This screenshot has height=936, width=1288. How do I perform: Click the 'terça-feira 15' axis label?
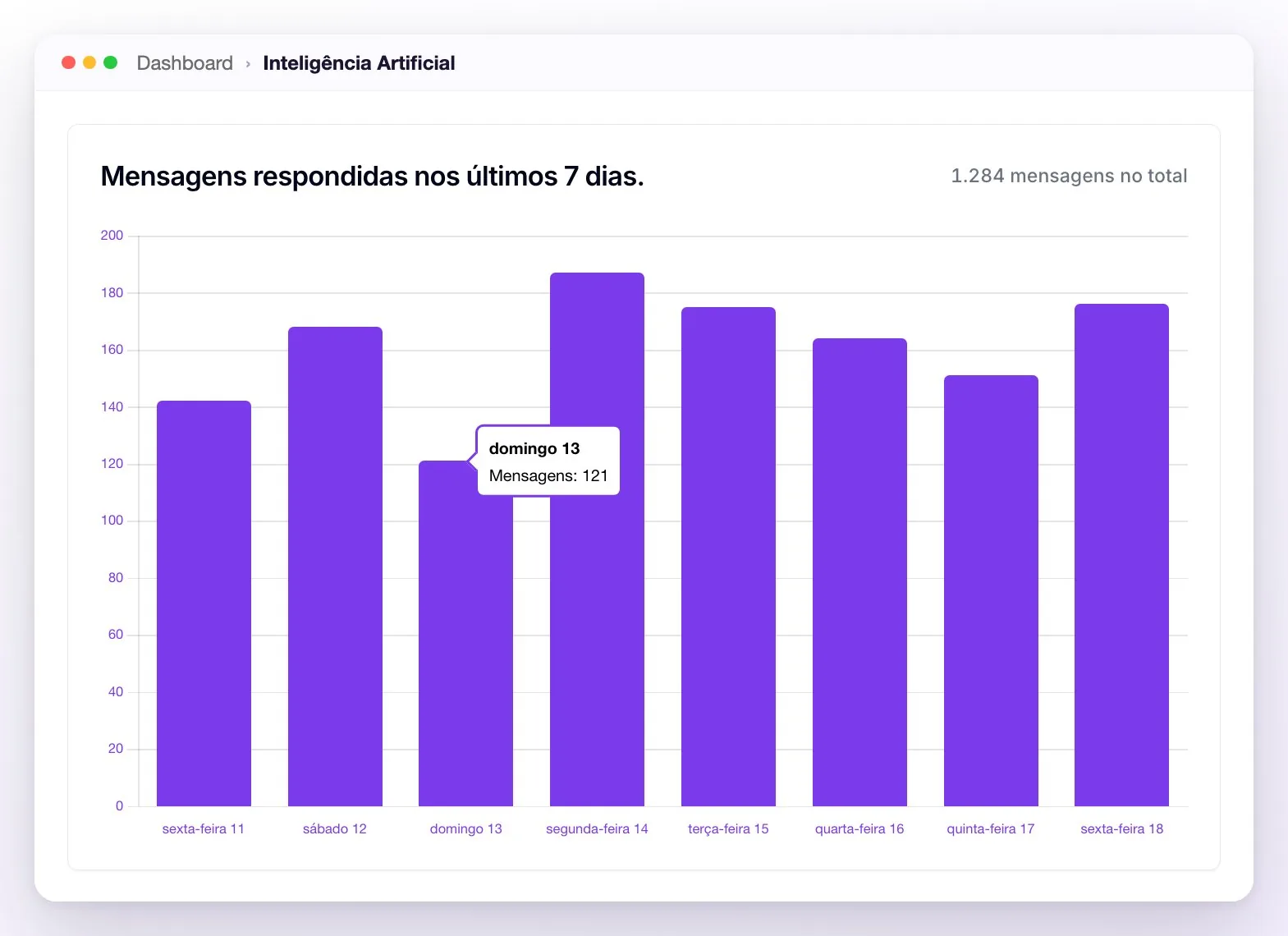pyautogui.click(x=728, y=828)
